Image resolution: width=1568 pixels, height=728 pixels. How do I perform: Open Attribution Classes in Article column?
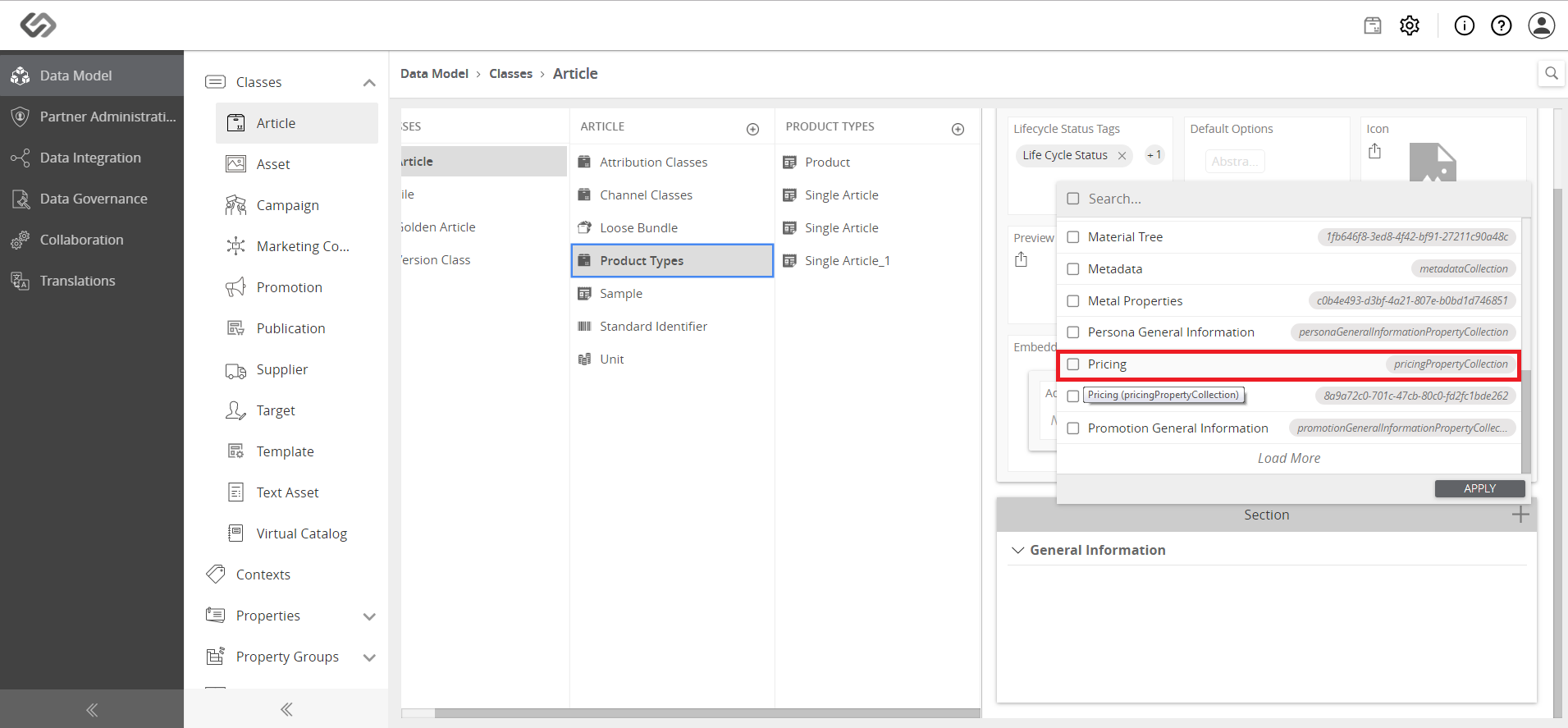pyautogui.click(x=672, y=163)
